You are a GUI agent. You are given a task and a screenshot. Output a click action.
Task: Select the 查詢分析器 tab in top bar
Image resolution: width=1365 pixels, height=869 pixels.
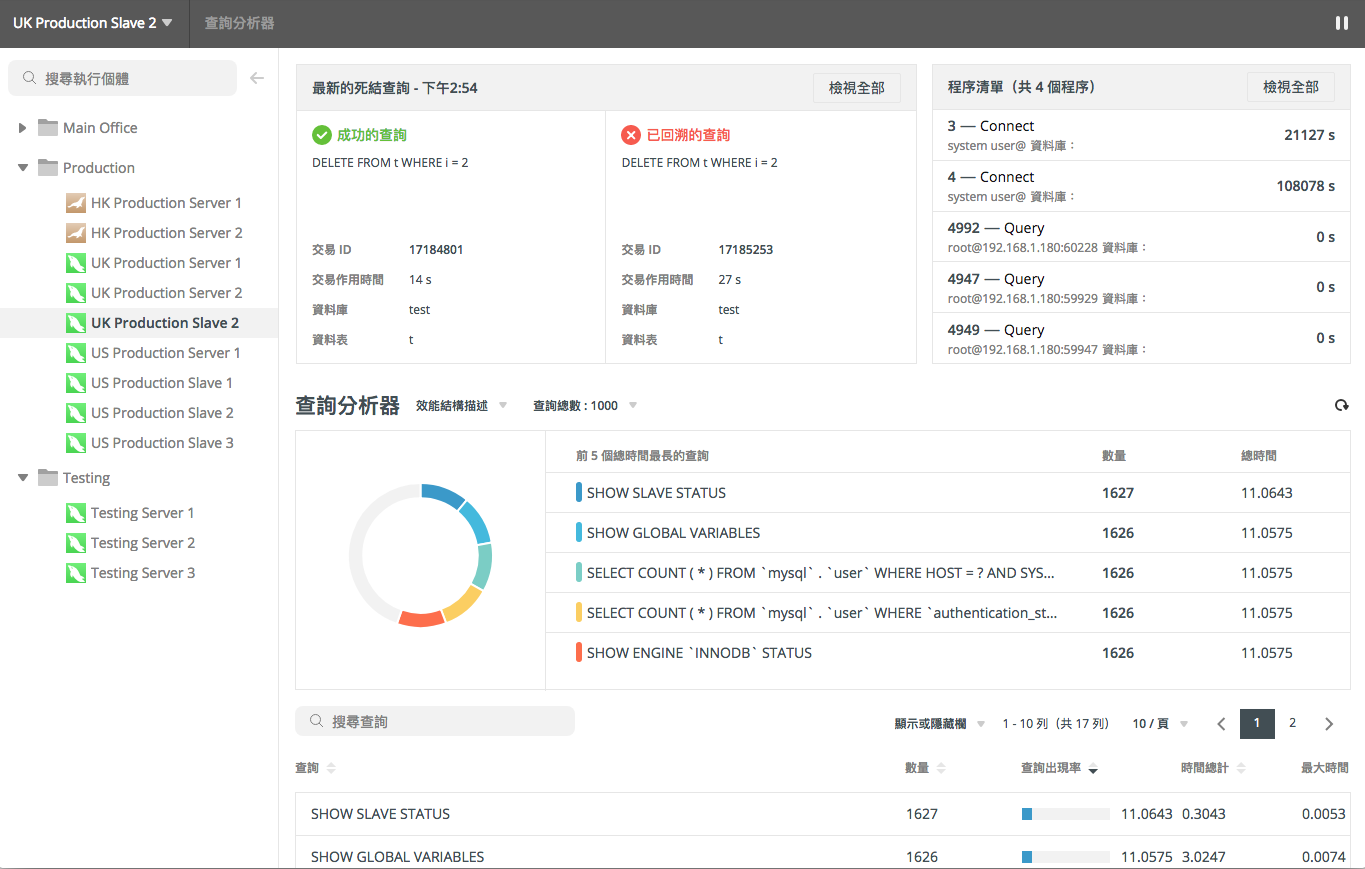click(x=238, y=22)
